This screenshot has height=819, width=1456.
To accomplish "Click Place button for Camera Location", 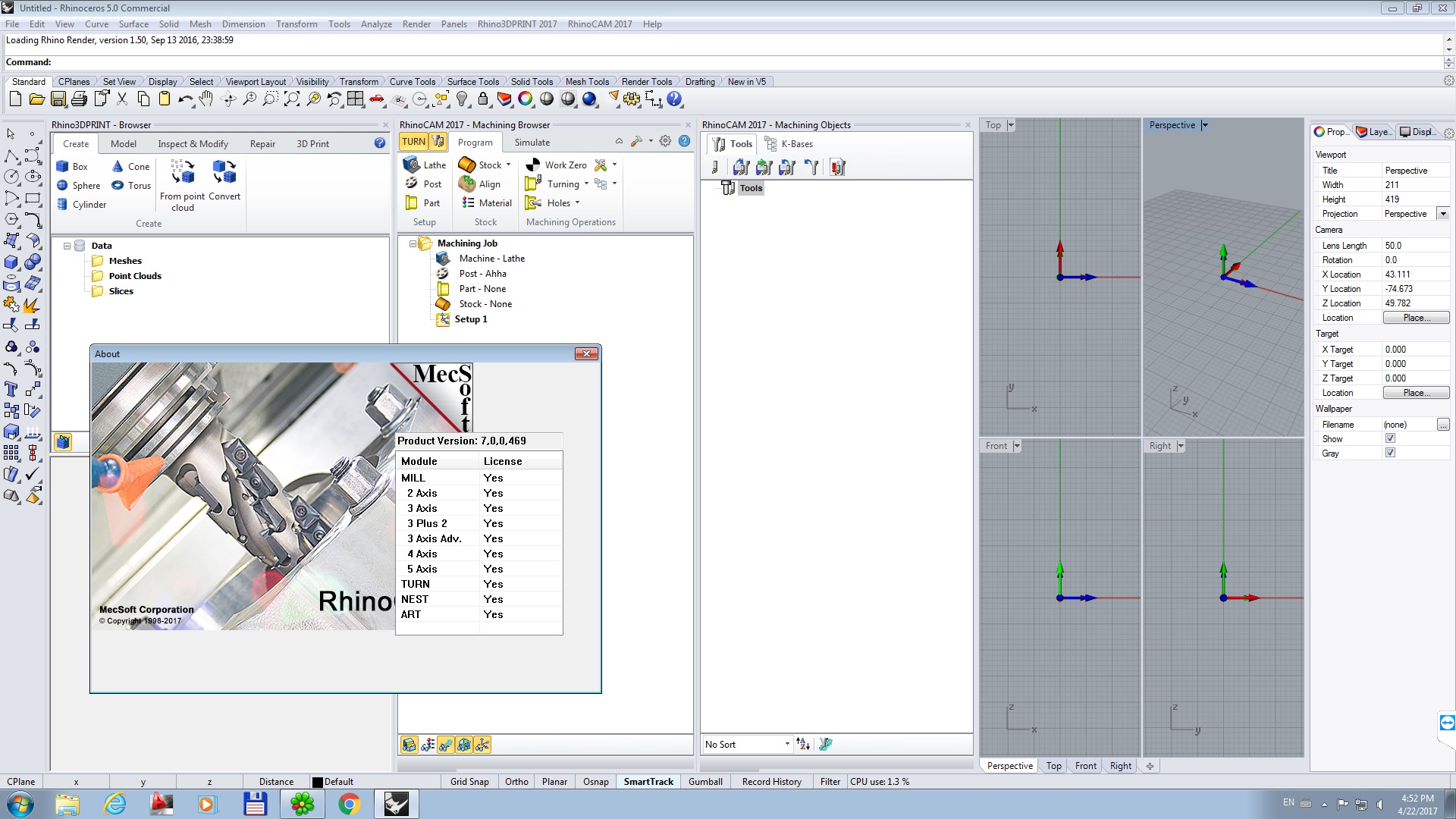I will [1416, 318].
